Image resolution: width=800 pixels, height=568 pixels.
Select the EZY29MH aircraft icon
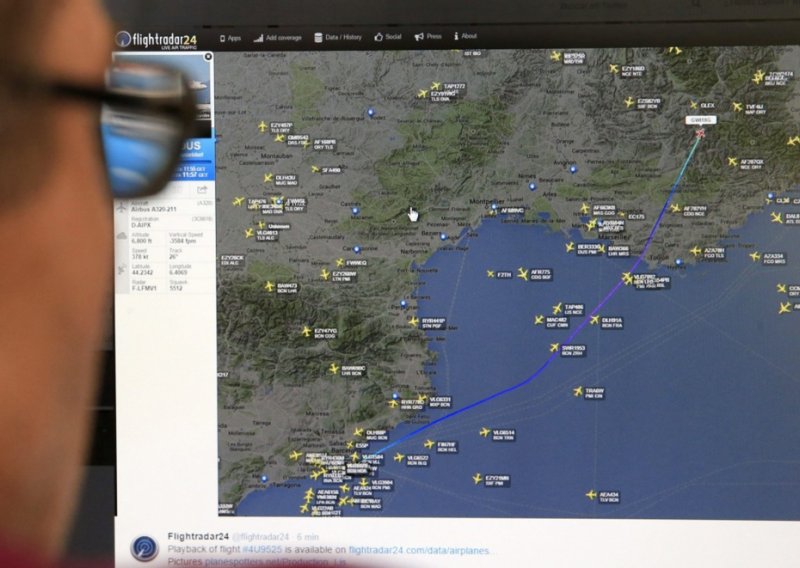(477, 478)
